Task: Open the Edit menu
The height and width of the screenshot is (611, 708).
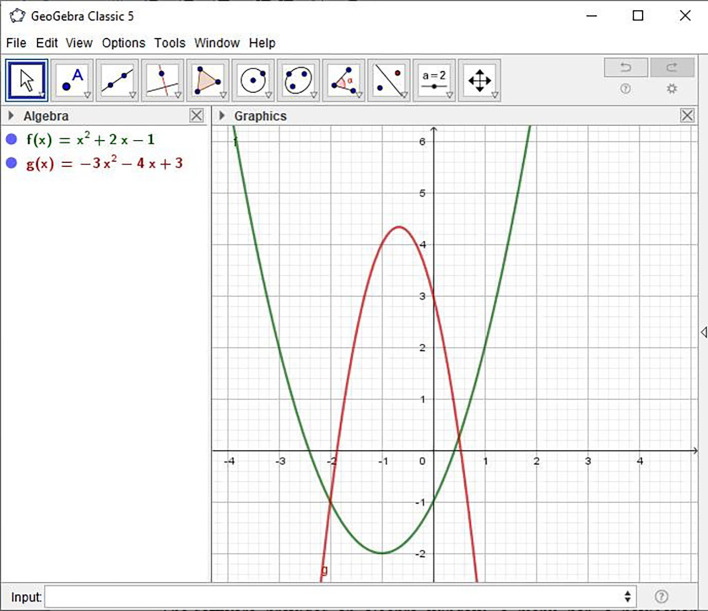Action: [47, 43]
